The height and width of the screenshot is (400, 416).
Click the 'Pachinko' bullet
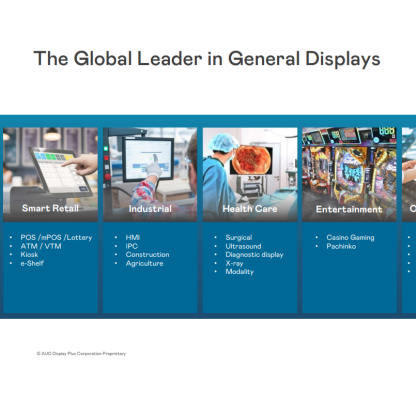click(341, 246)
